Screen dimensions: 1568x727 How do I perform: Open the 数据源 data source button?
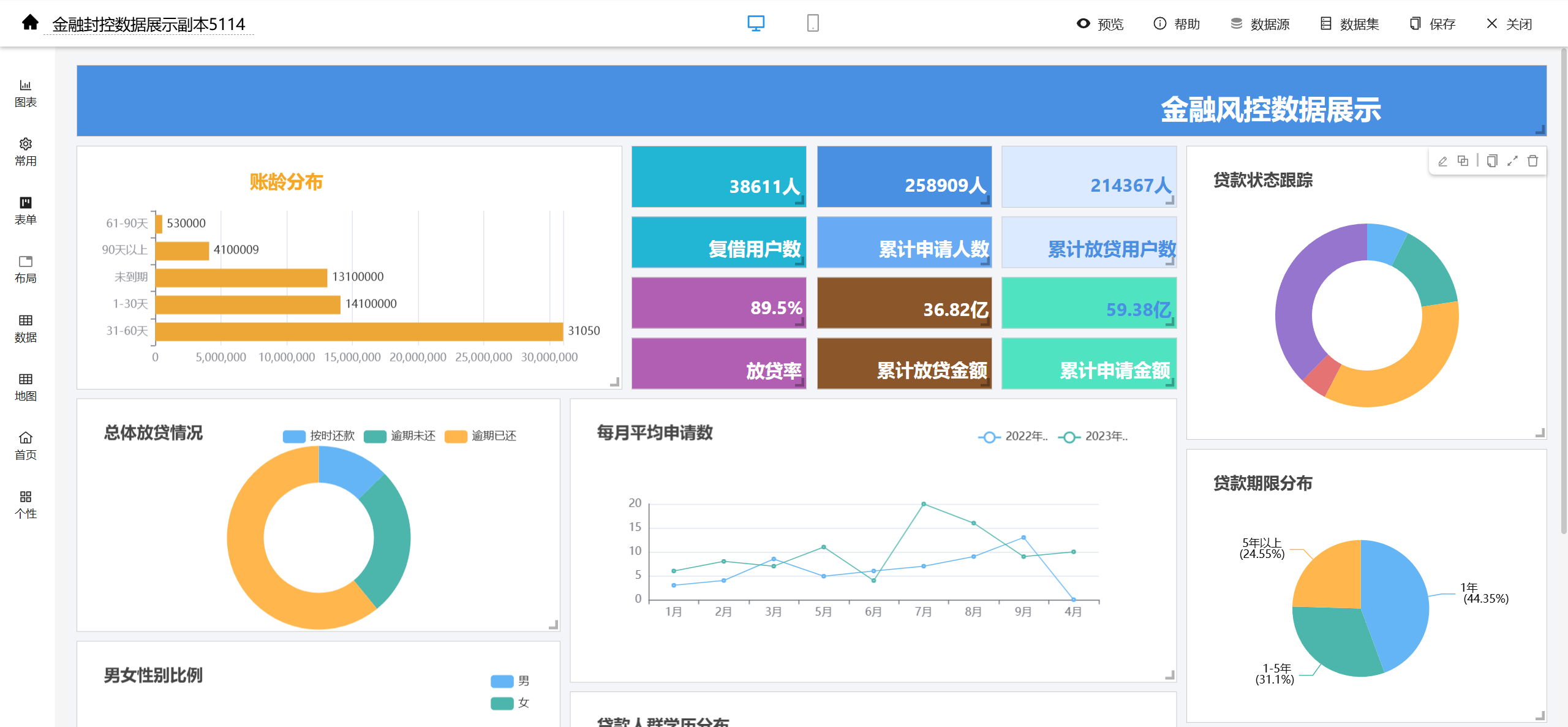pos(1260,24)
